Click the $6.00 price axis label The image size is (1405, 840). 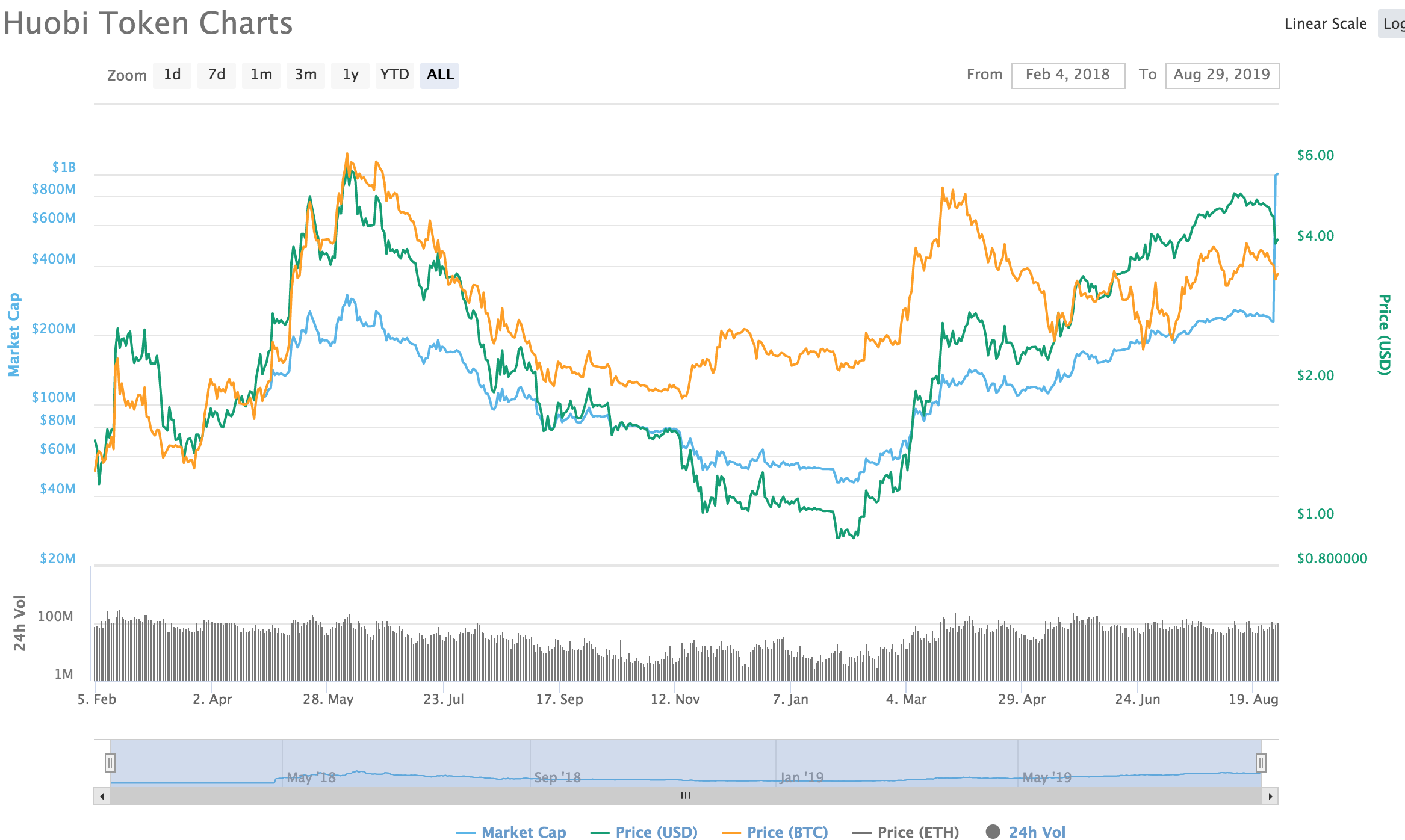(1316, 155)
